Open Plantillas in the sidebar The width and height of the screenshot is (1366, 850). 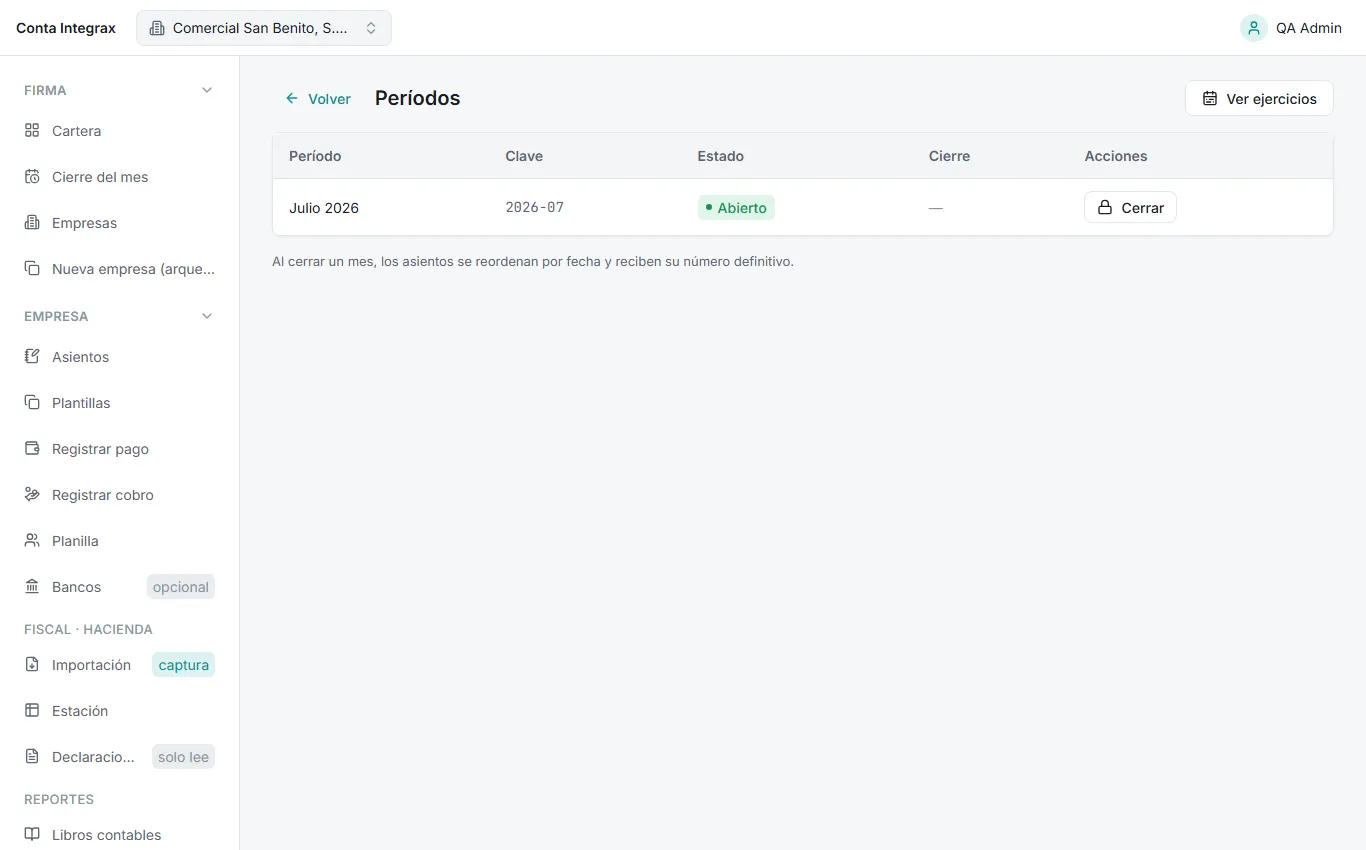(x=119, y=403)
